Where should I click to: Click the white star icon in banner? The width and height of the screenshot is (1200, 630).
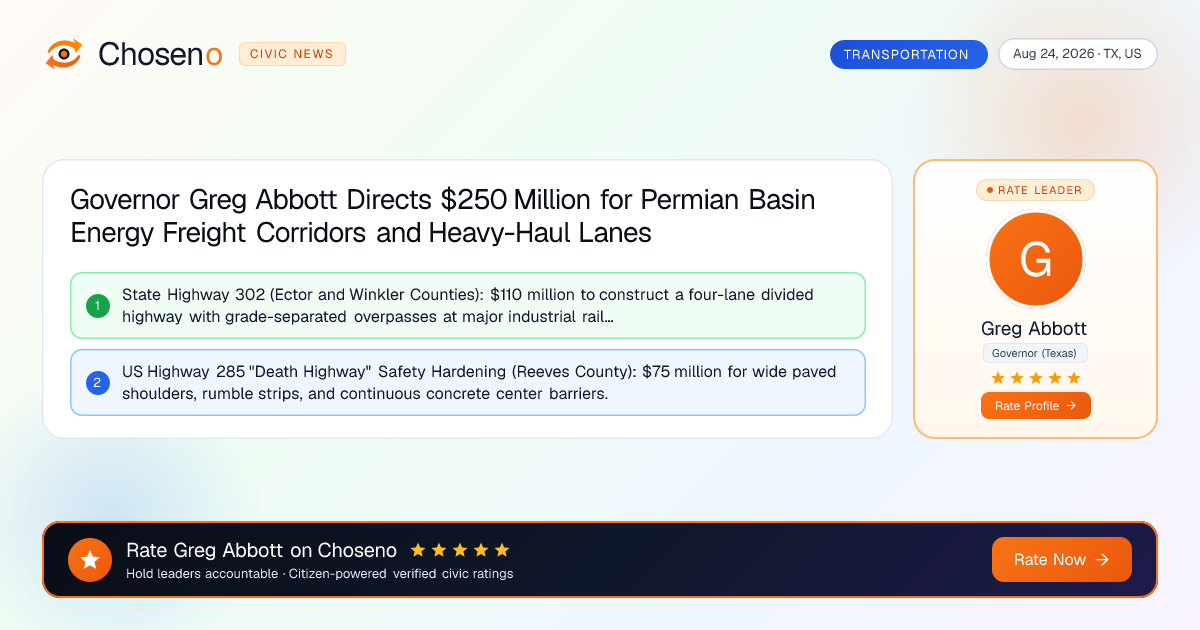pyautogui.click(x=90, y=560)
